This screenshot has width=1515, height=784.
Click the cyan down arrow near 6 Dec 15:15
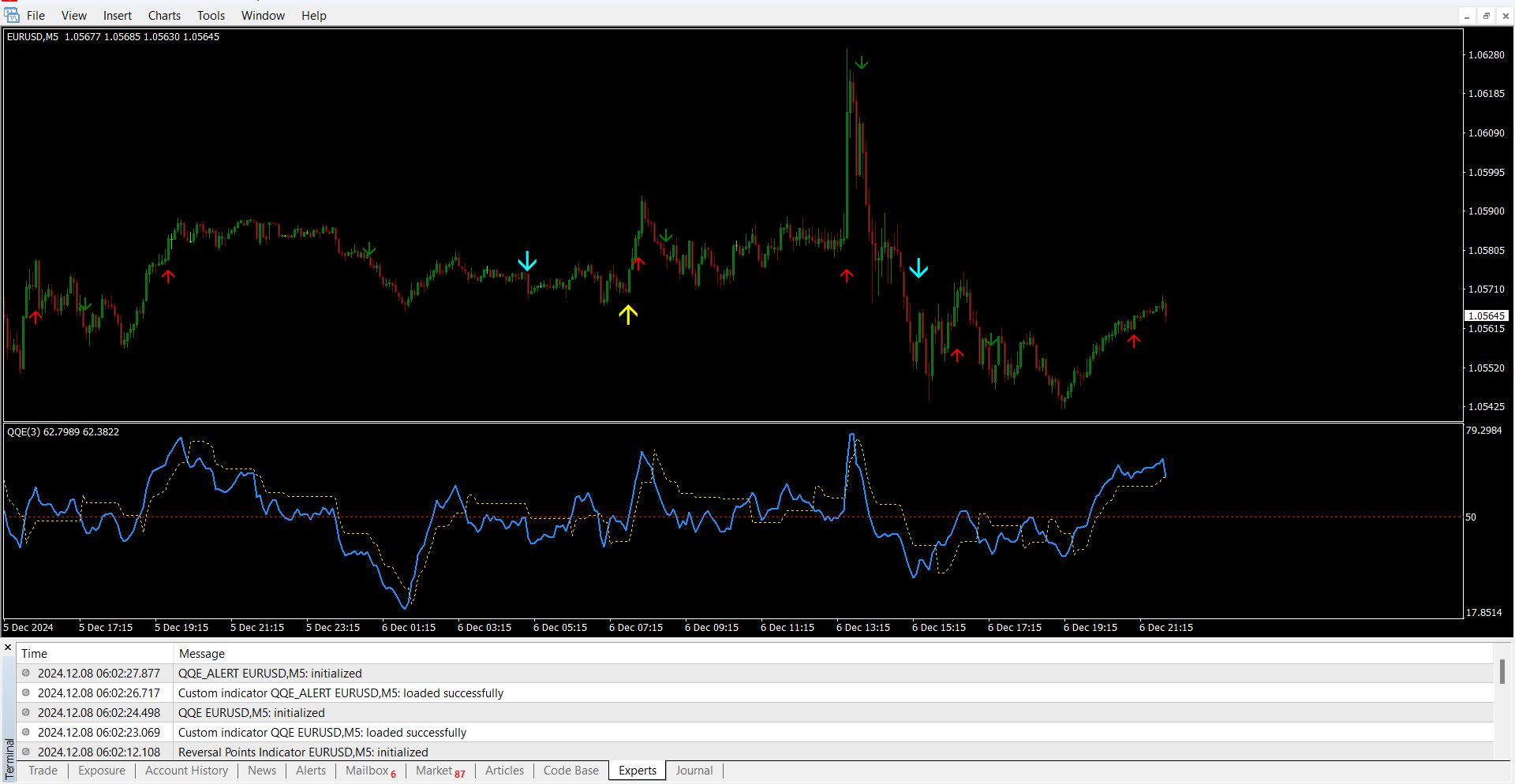918,268
